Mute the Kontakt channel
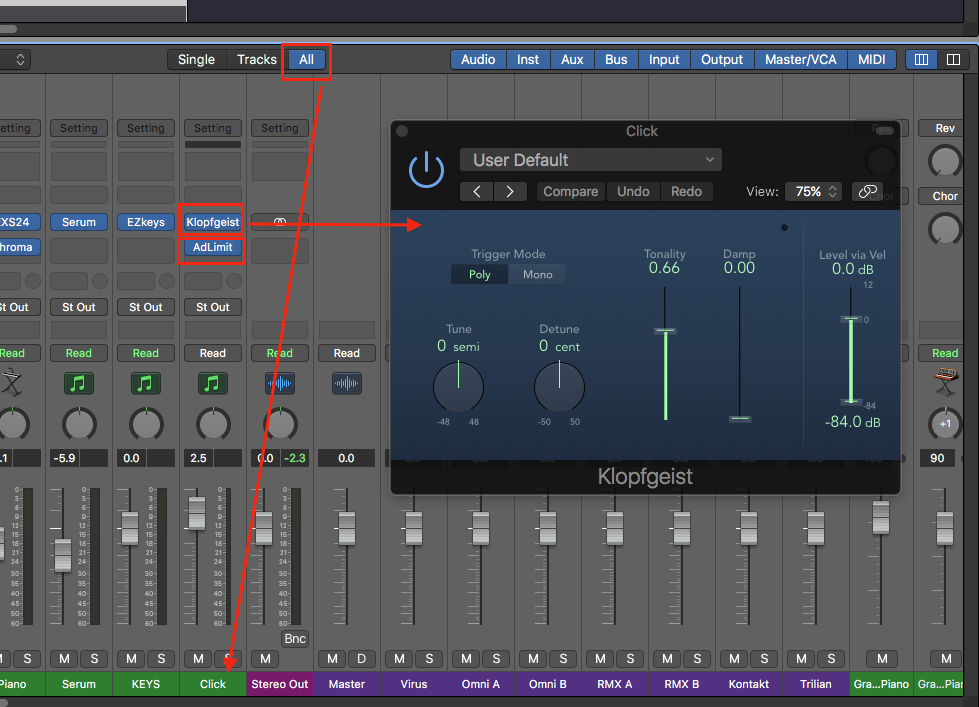 [734, 659]
